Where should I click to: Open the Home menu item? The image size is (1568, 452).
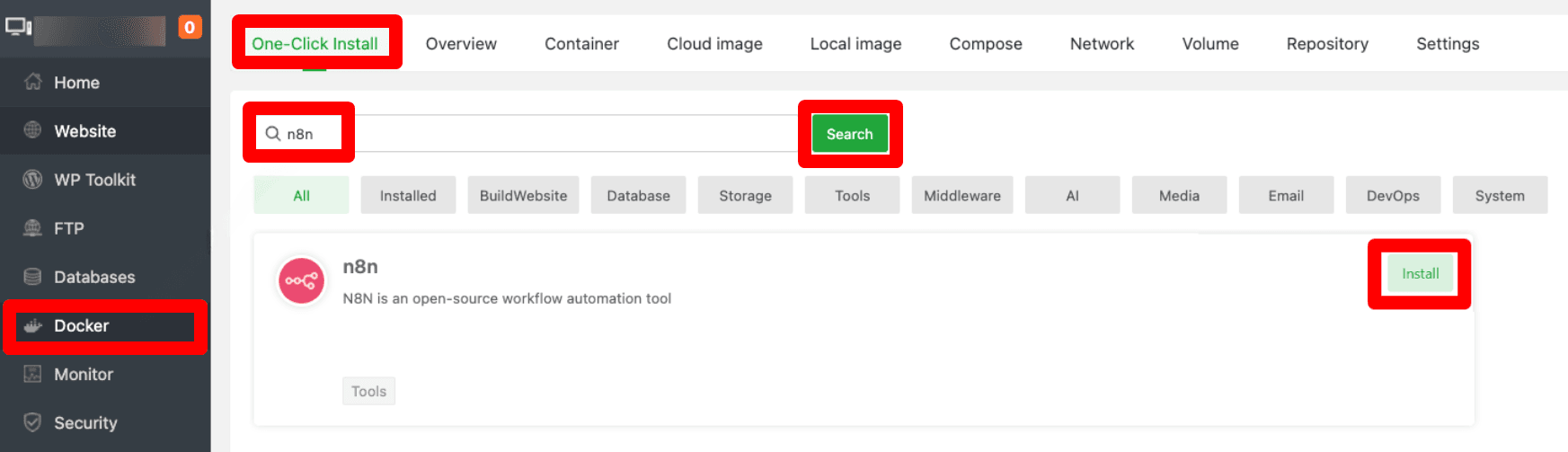click(x=105, y=83)
